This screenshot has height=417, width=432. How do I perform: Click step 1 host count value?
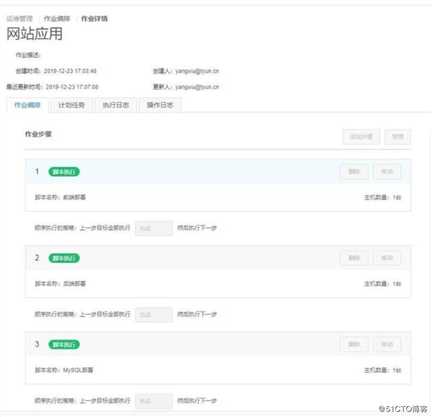coord(397,197)
